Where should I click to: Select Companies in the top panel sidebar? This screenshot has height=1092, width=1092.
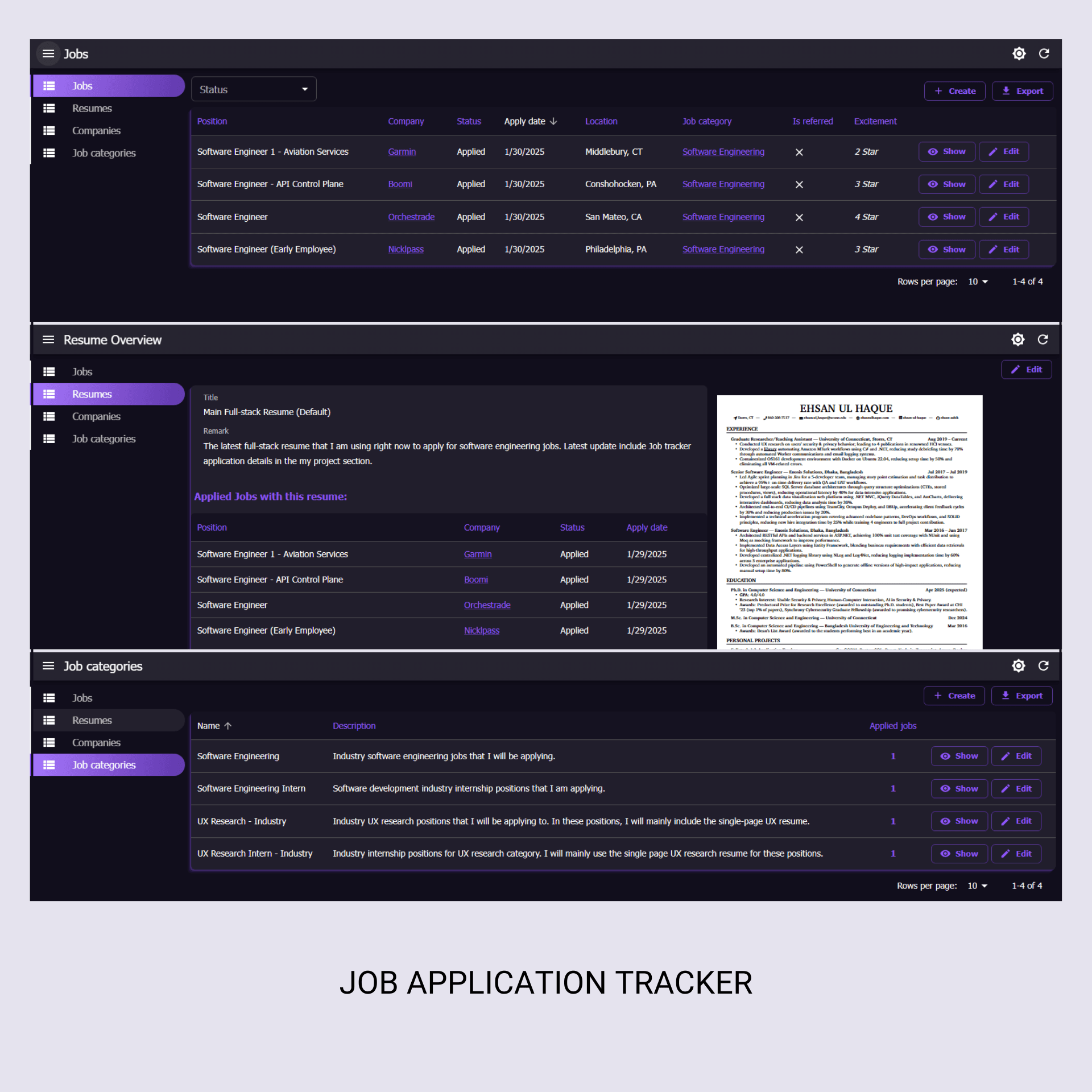108,131
